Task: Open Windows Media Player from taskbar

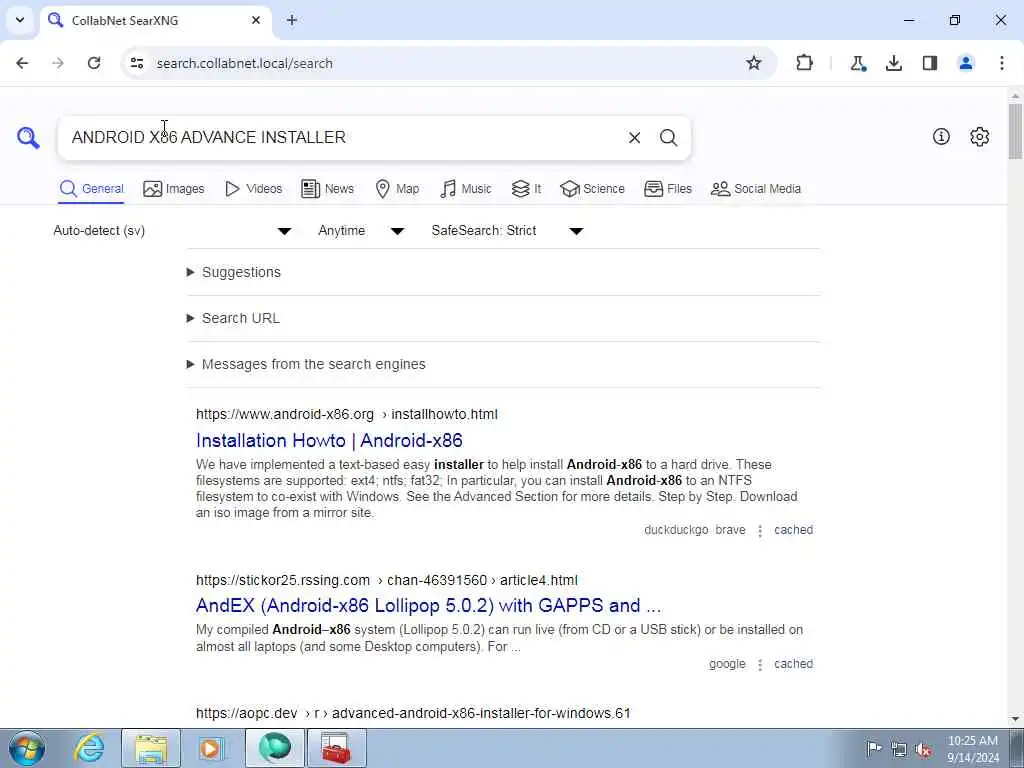Action: click(210, 748)
